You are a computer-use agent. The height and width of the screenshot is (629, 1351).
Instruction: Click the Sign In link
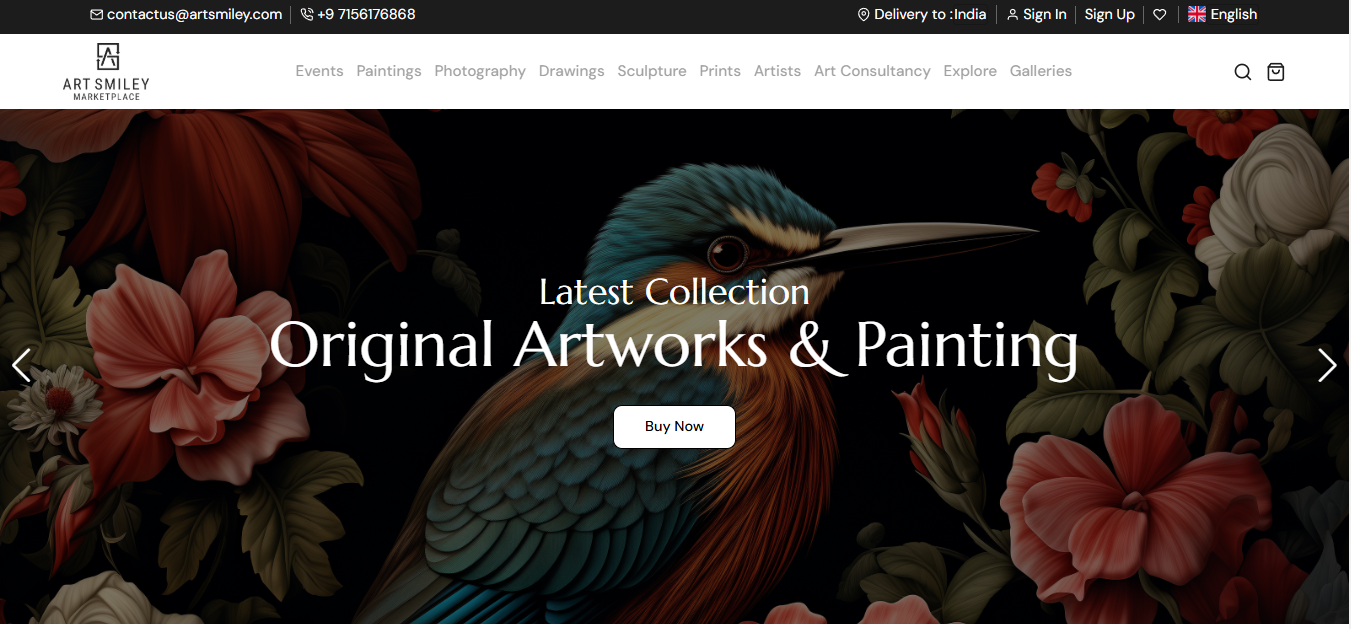[x=1037, y=15]
